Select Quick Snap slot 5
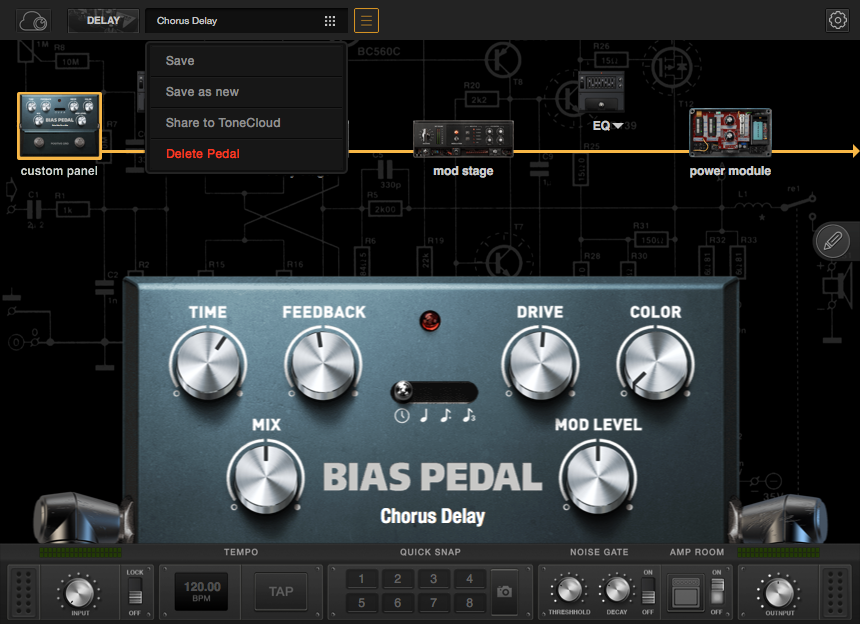The height and width of the screenshot is (624, 860). coord(361,603)
